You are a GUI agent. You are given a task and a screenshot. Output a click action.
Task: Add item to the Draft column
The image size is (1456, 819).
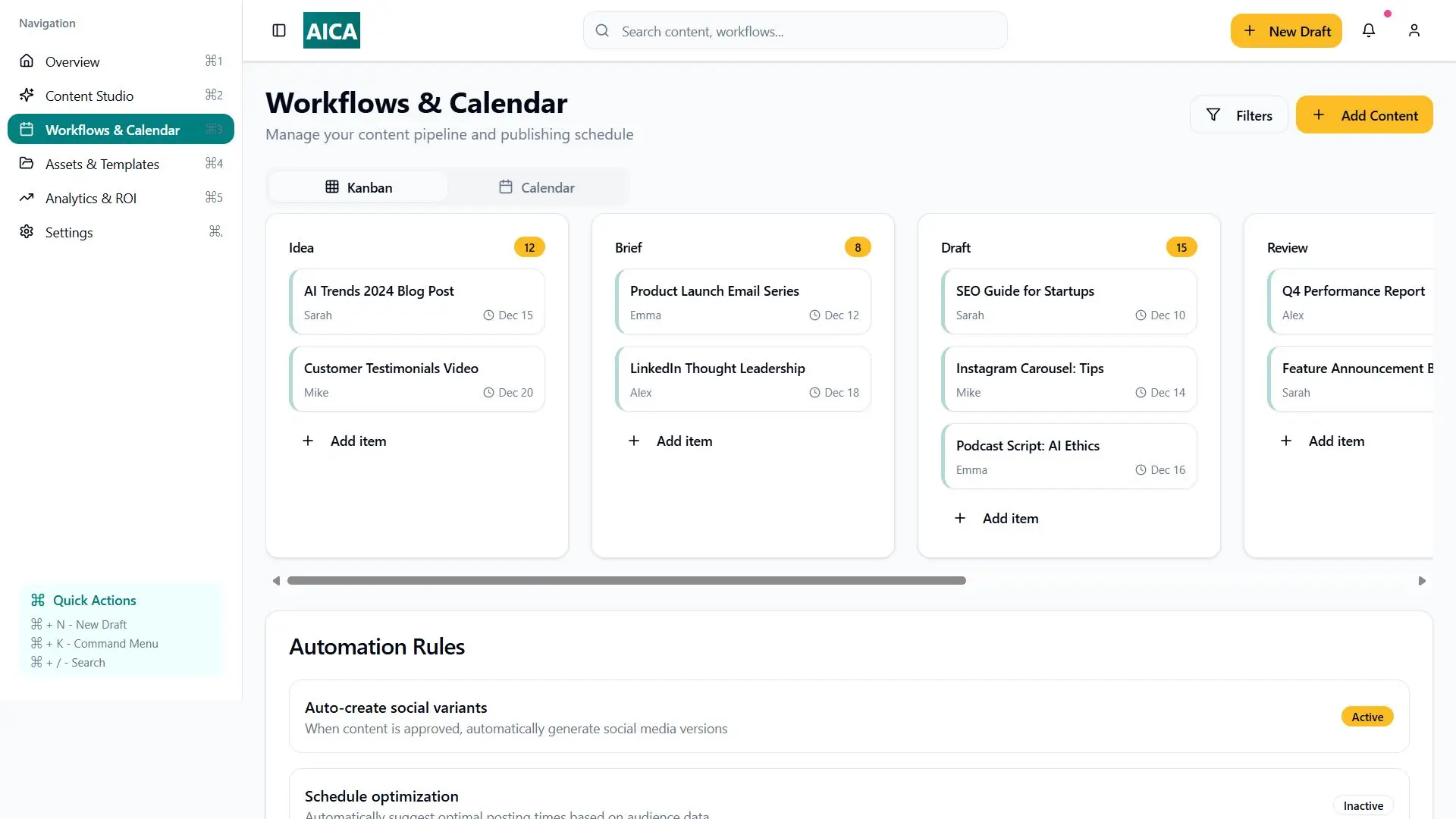click(1069, 518)
